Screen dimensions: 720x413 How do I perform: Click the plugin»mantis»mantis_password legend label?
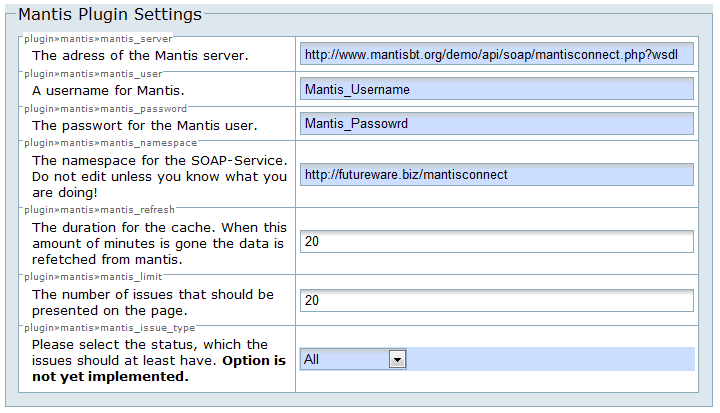pos(105,108)
